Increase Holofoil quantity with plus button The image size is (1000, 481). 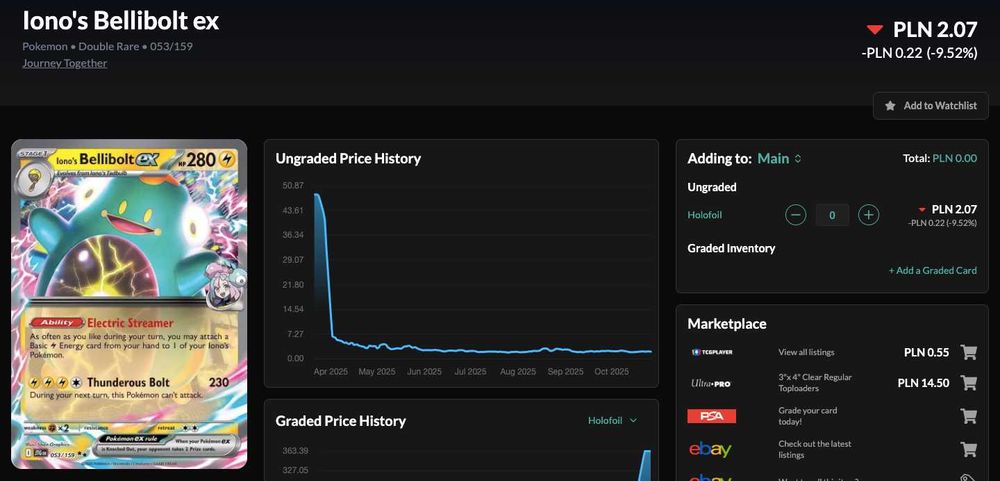click(x=869, y=215)
